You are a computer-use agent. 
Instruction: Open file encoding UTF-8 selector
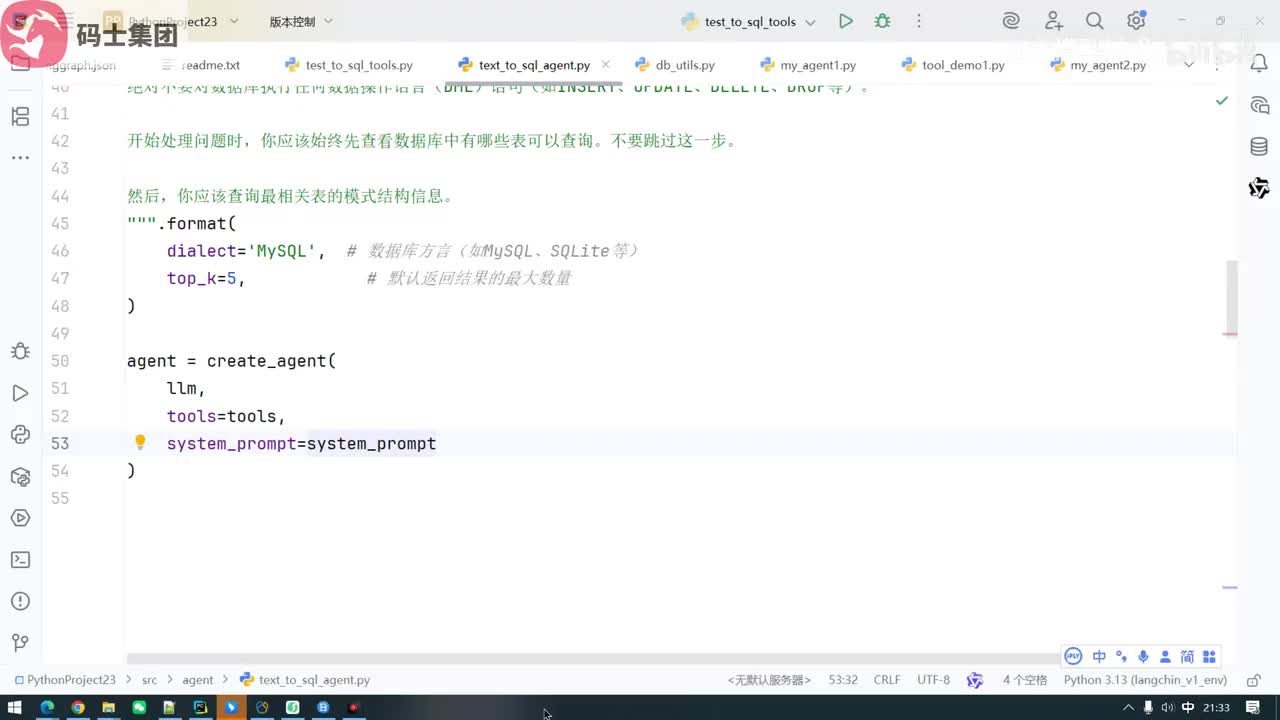coord(933,680)
